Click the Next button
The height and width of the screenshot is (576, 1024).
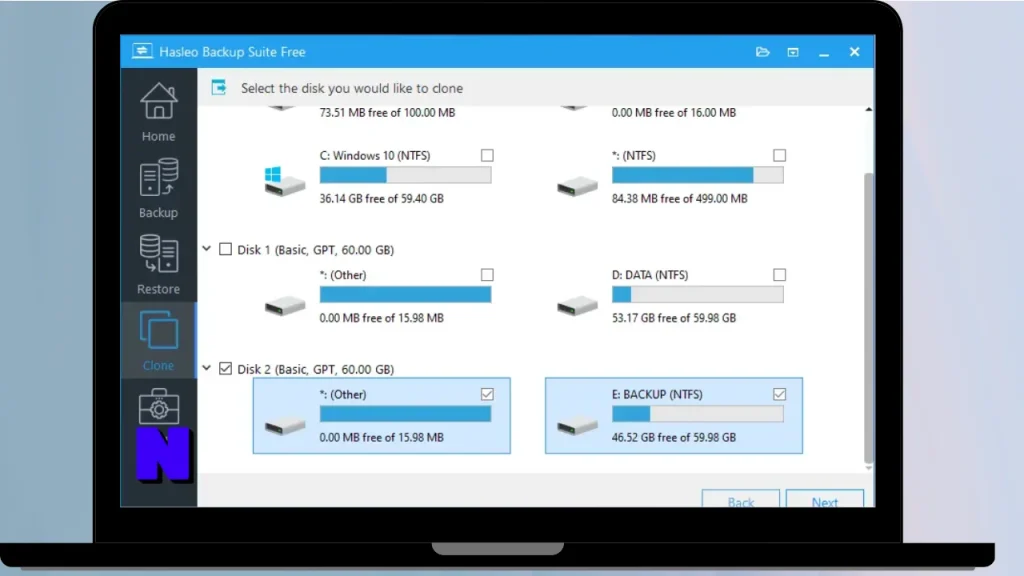click(825, 499)
